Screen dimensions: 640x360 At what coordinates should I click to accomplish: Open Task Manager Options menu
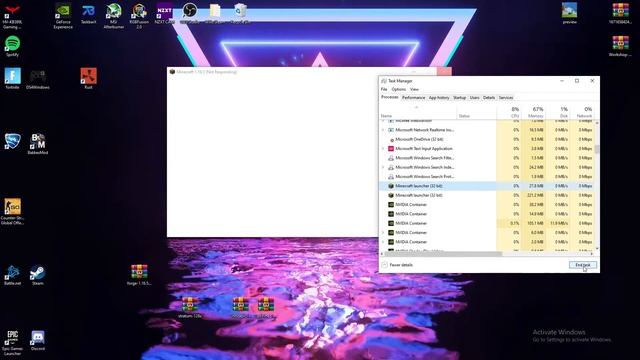[398, 89]
